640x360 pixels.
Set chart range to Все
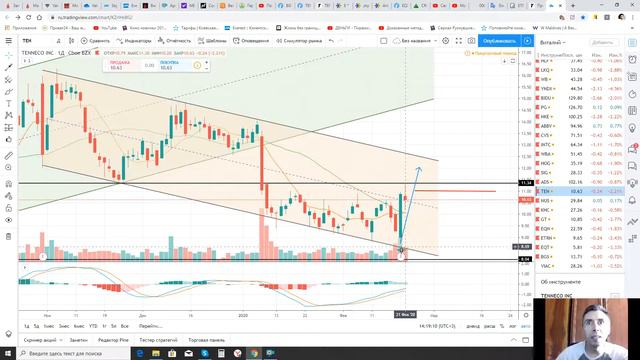(124, 326)
